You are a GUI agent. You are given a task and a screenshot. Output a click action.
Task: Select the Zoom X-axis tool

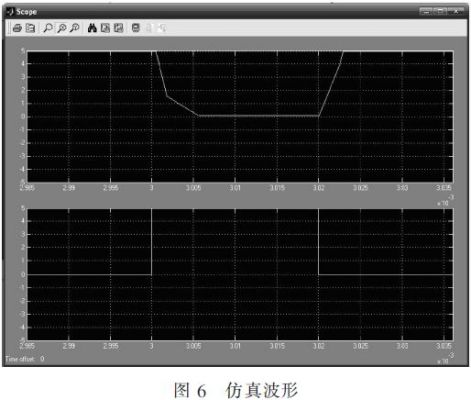tap(61, 28)
